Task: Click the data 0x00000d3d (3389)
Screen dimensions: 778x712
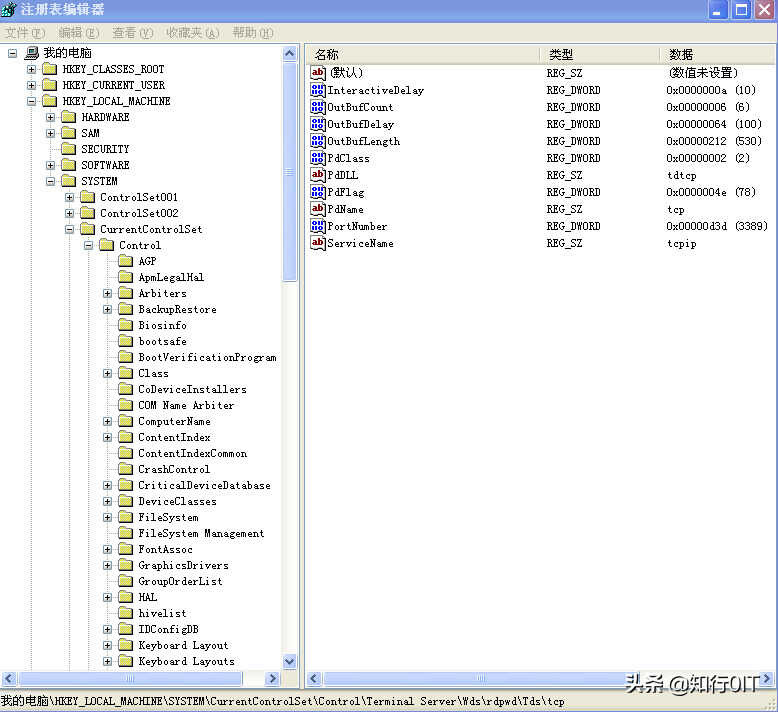Action: click(716, 226)
